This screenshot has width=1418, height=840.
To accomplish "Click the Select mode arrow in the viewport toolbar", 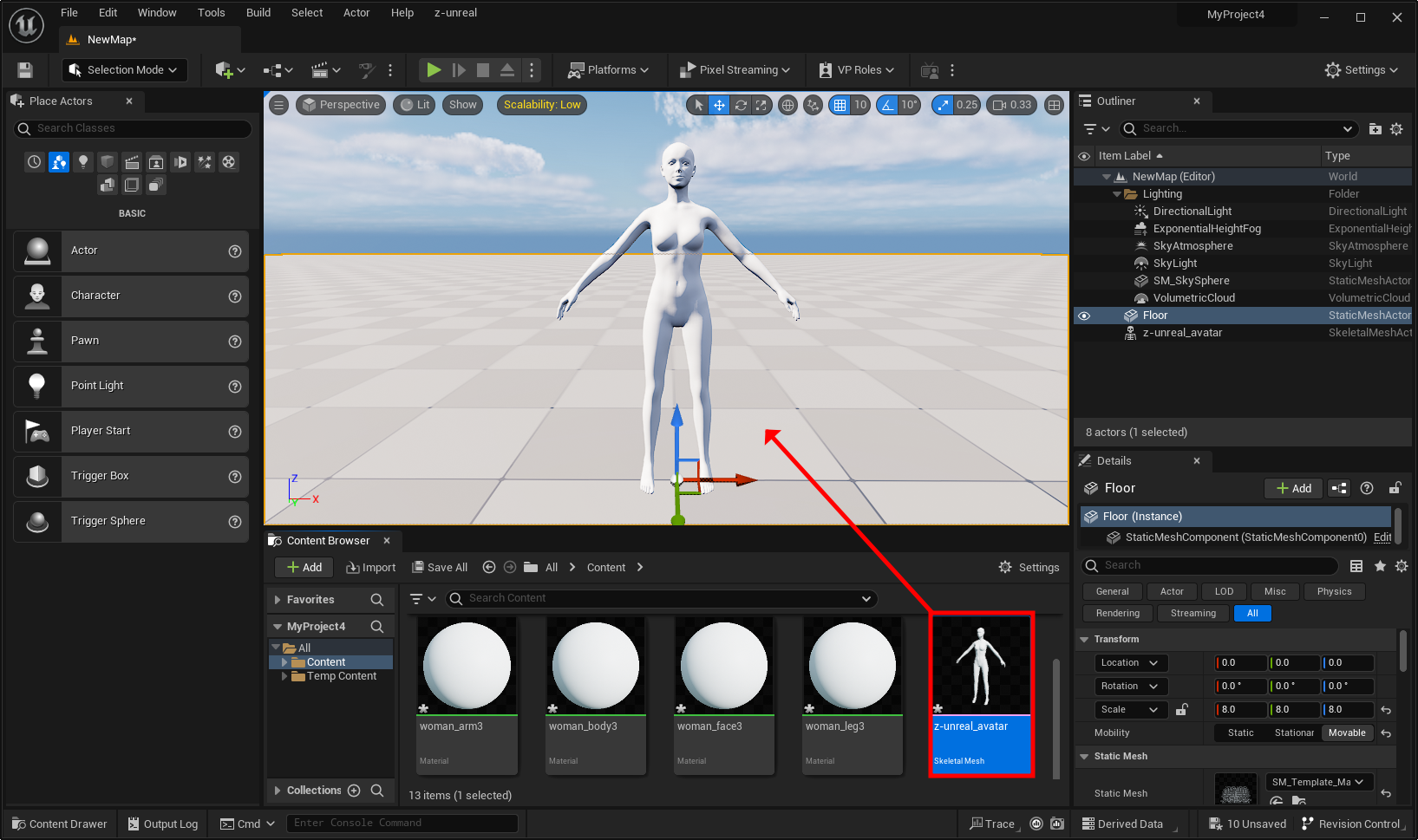I will 698,105.
